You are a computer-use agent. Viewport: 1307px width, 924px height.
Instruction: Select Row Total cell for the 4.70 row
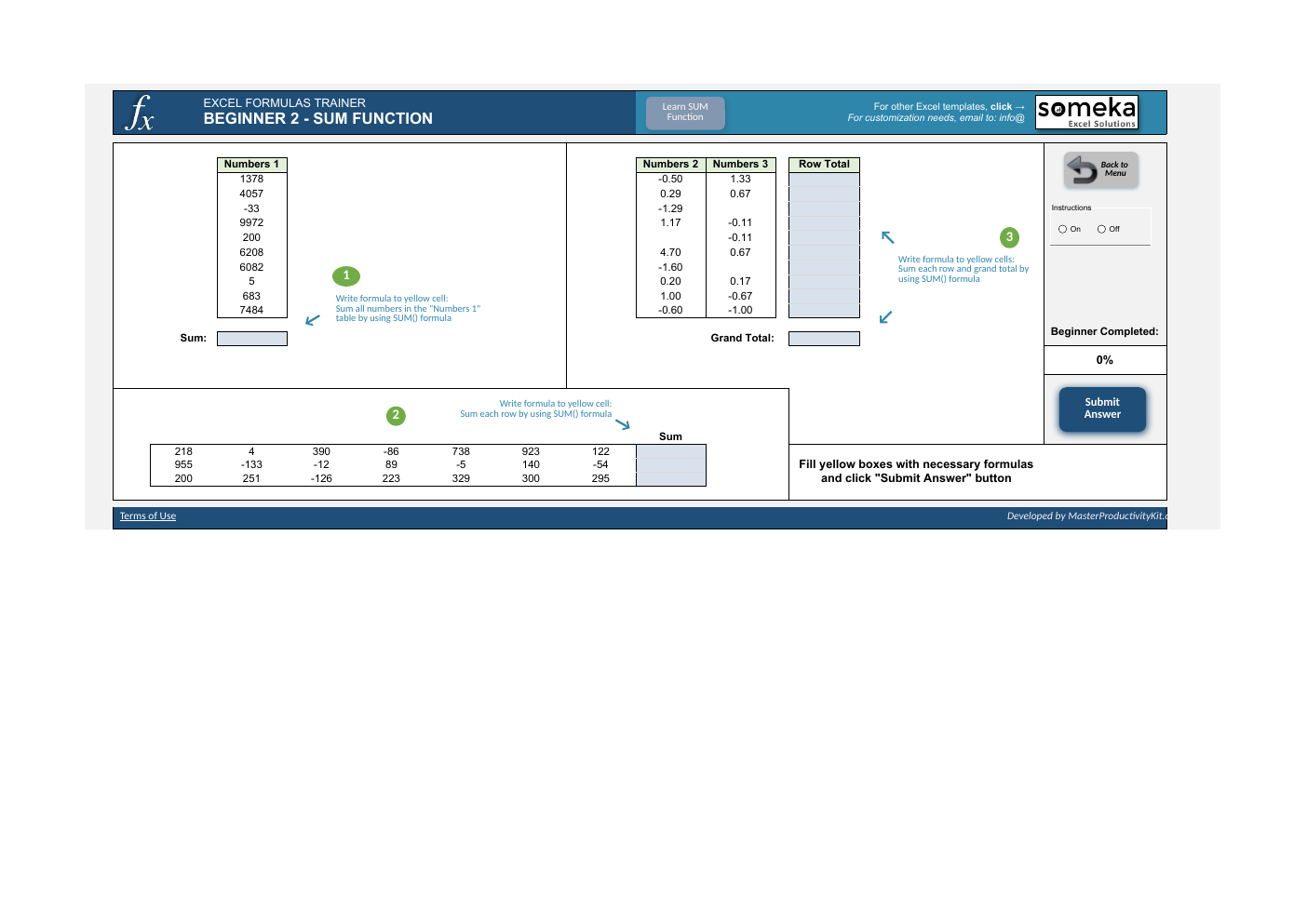coord(824,252)
